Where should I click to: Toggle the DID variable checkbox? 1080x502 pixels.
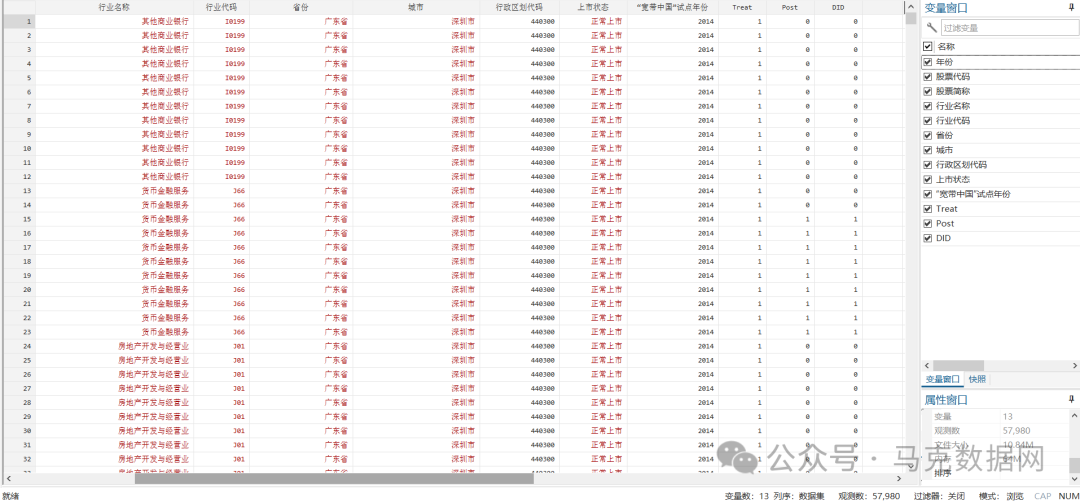928,238
